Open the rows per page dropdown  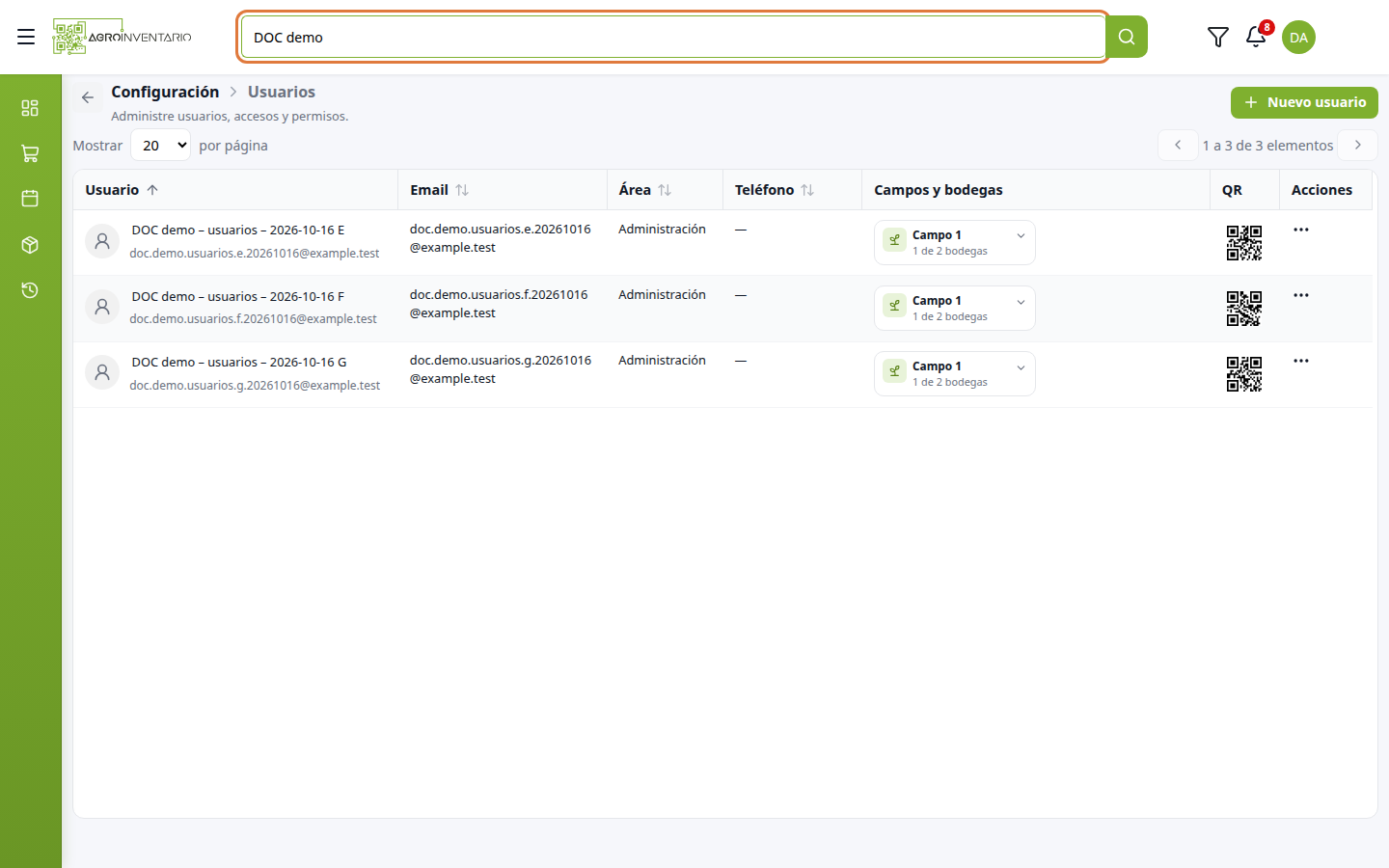tap(161, 146)
